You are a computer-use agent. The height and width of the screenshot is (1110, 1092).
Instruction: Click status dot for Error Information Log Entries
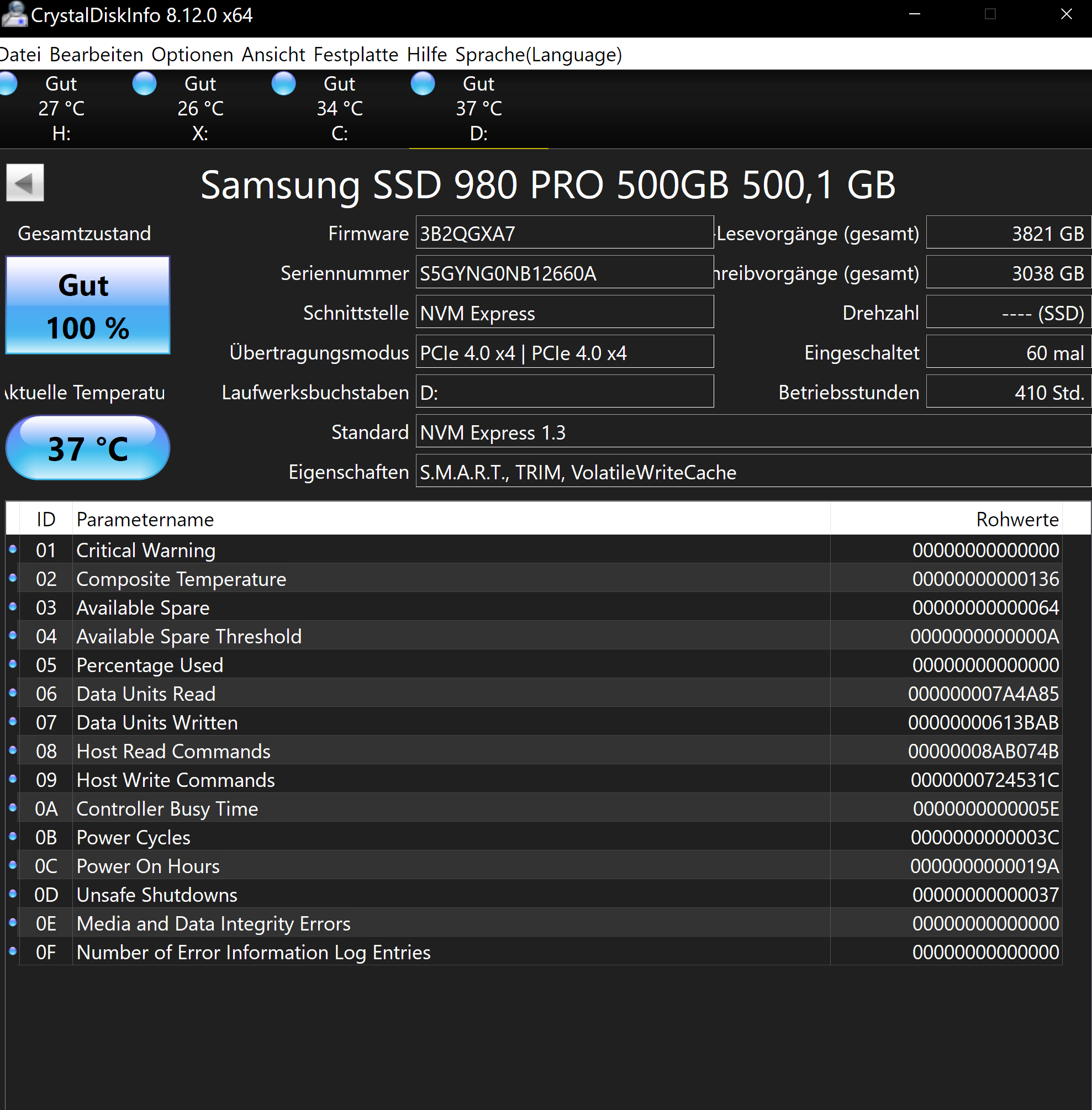[13, 951]
